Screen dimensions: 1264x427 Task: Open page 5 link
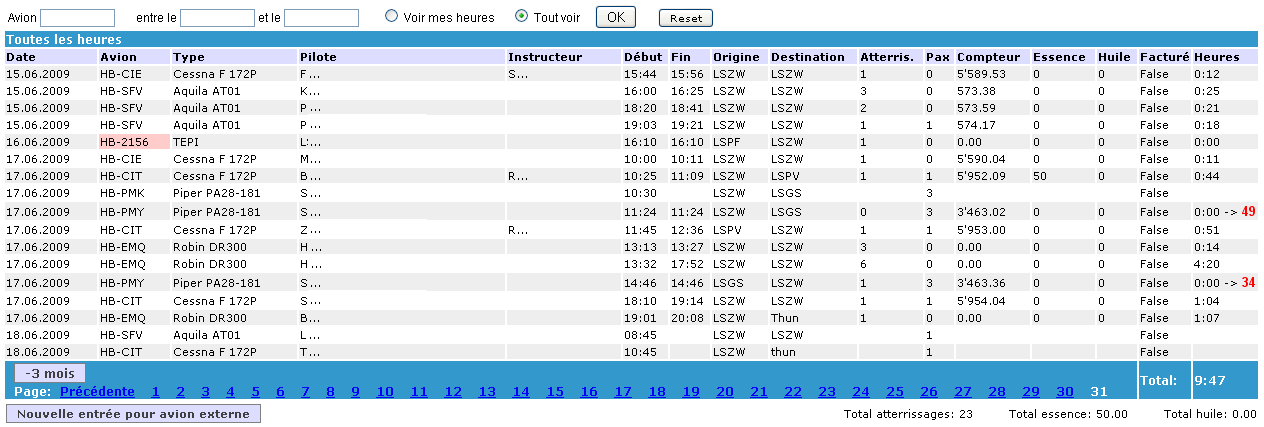255,391
